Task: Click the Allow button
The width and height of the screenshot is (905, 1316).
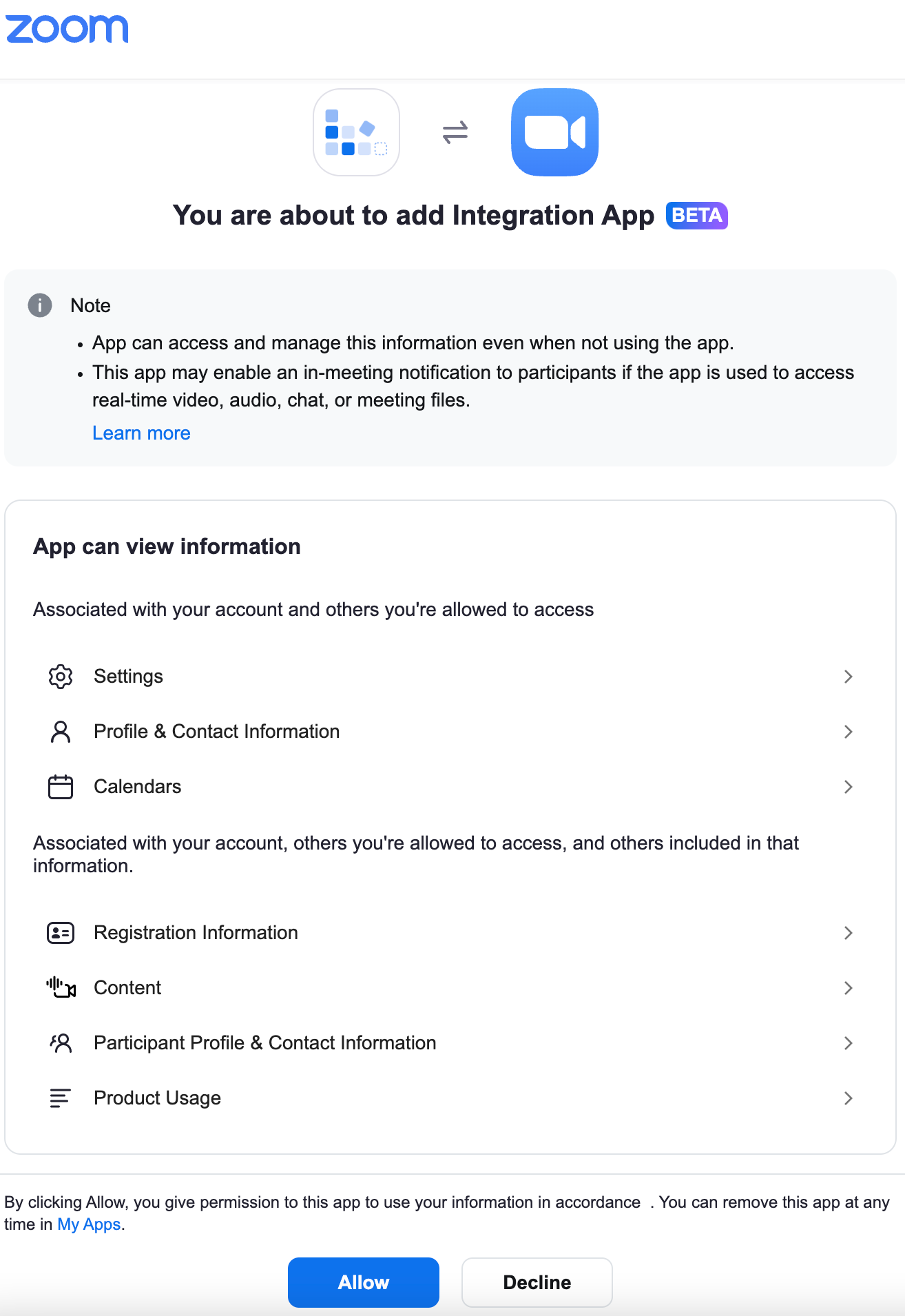Action: click(x=364, y=1282)
